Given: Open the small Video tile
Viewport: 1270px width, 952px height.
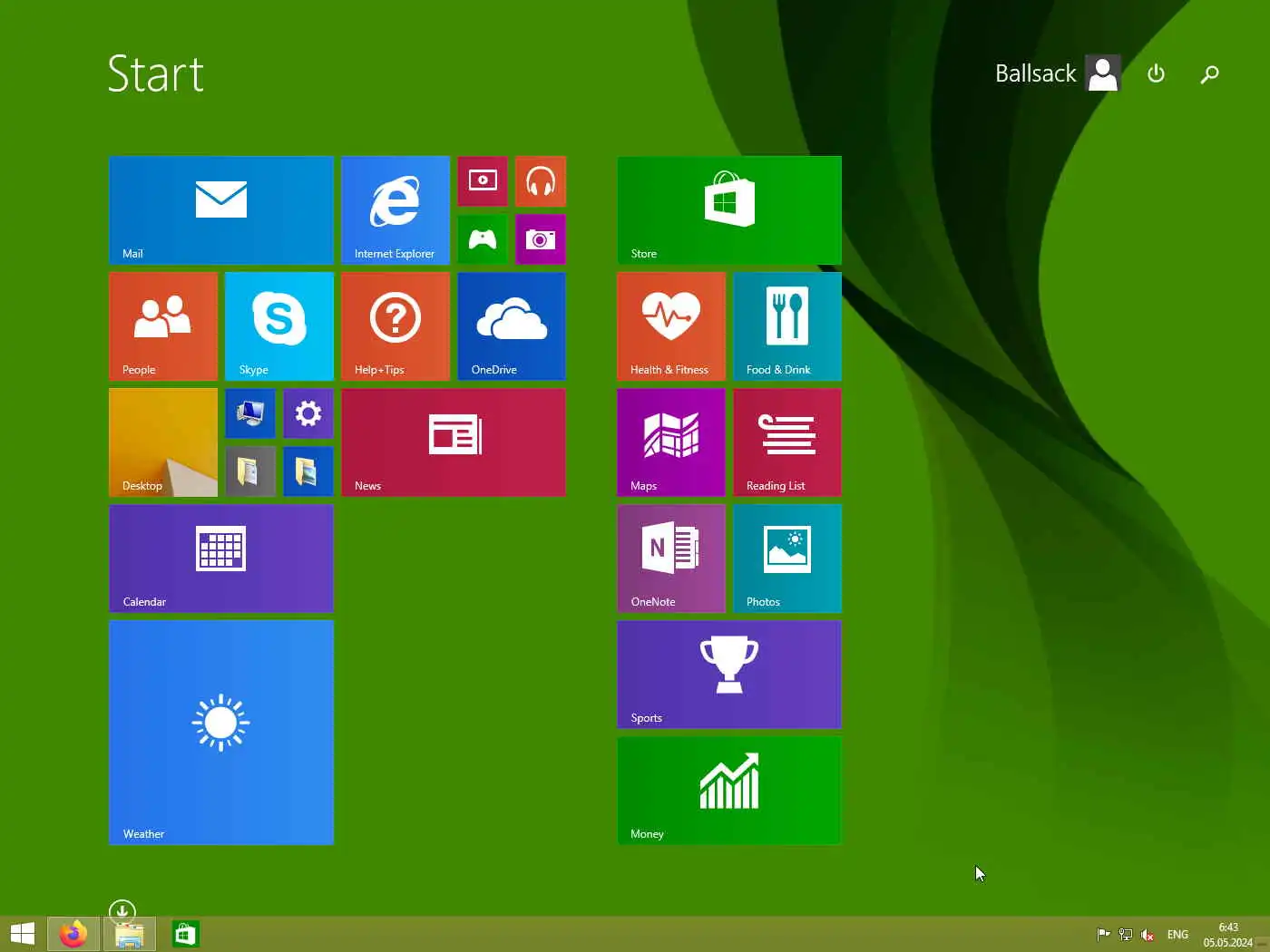Looking at the screenshot, I should [x=483, y=181].
